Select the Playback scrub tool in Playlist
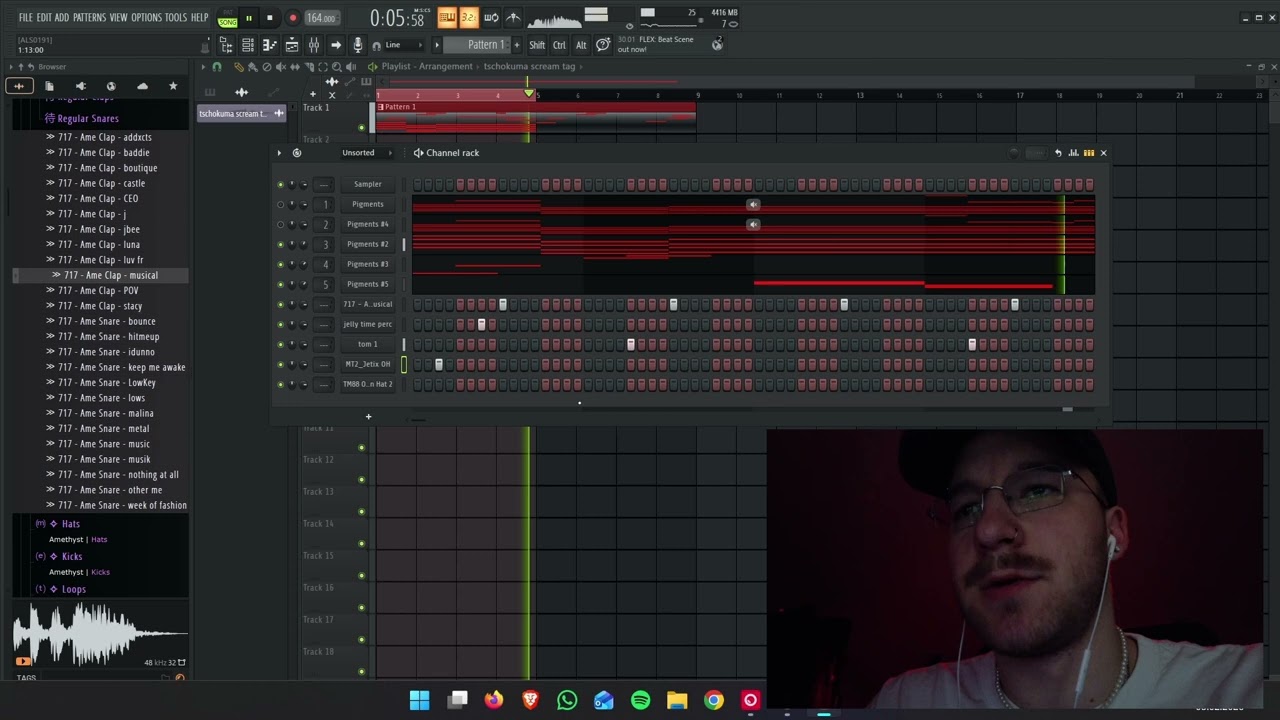This screenshot has width=1280, height=720. coord(351,67)
